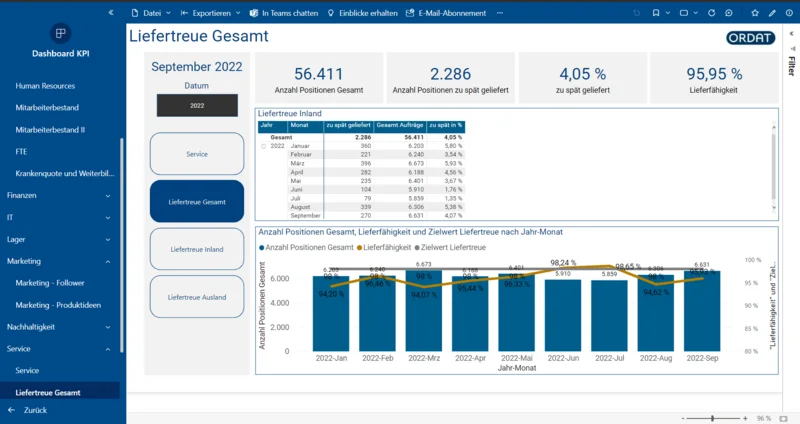Open Marketing - Follower page

(x=50, y=283)
